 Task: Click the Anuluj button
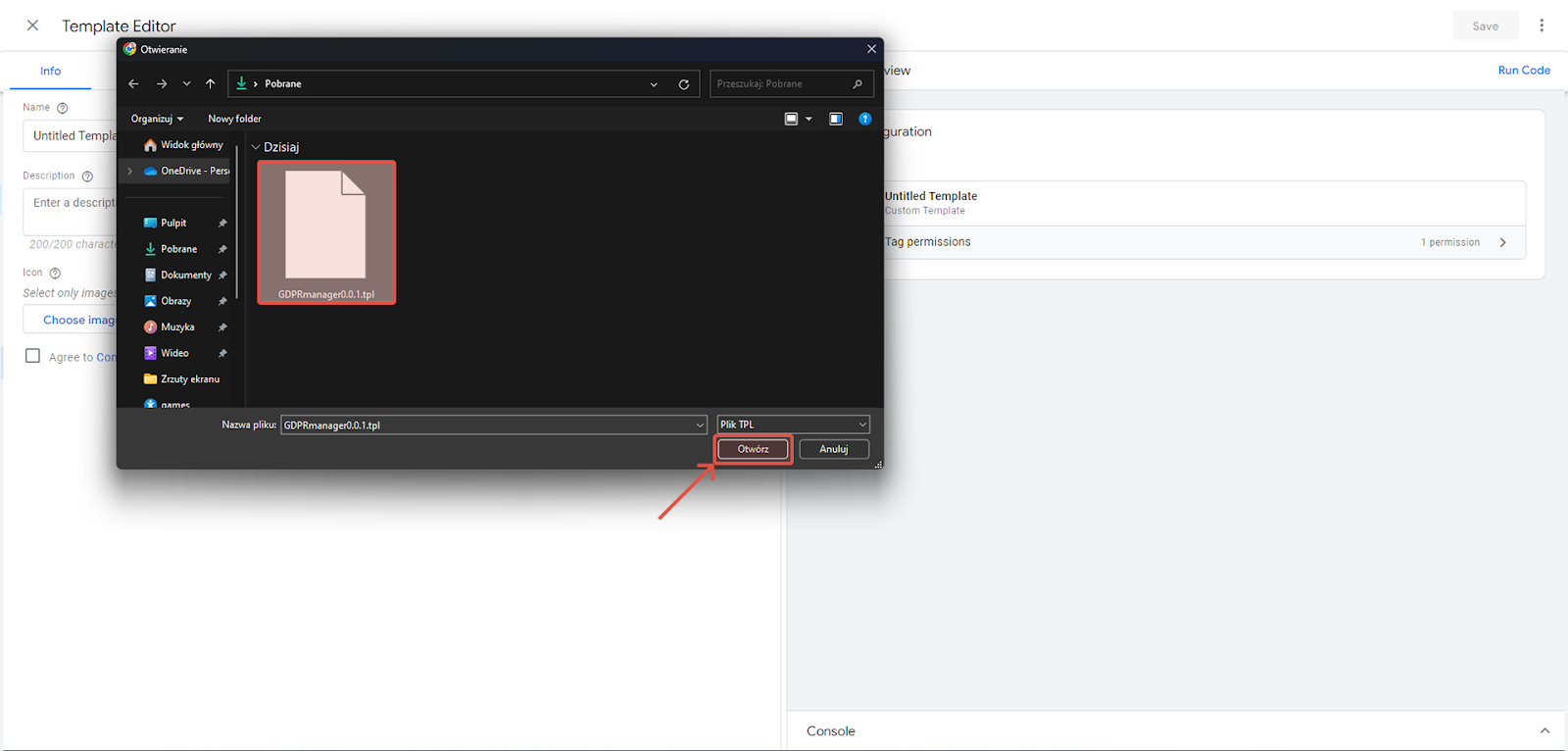[834, 449]
